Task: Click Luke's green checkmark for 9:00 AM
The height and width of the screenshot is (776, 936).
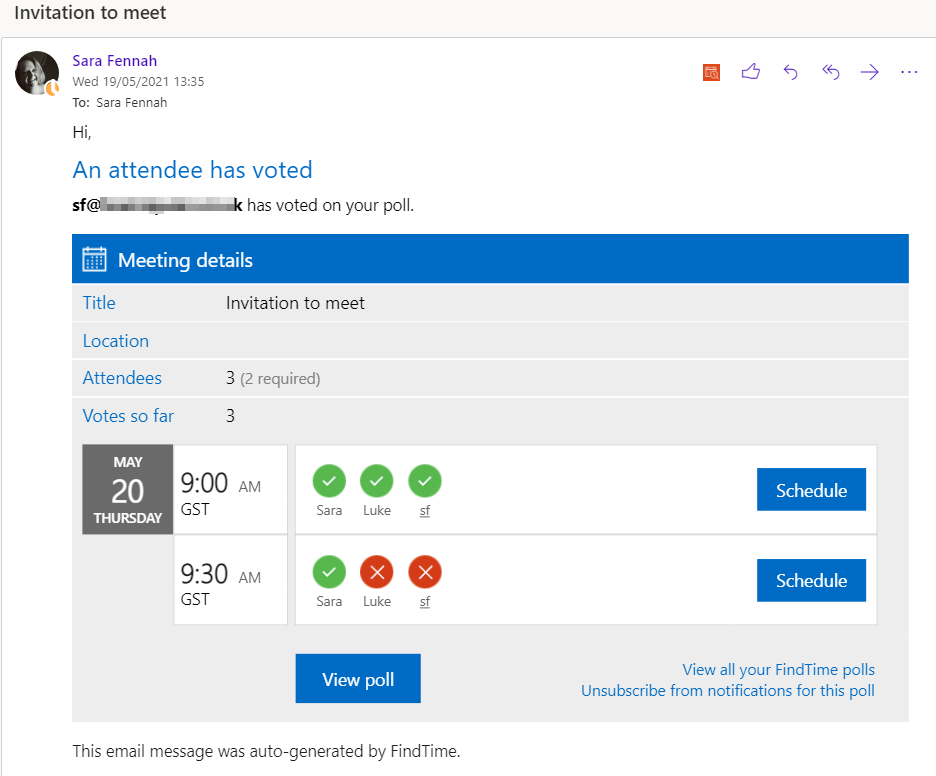Action: pos(377,481)
